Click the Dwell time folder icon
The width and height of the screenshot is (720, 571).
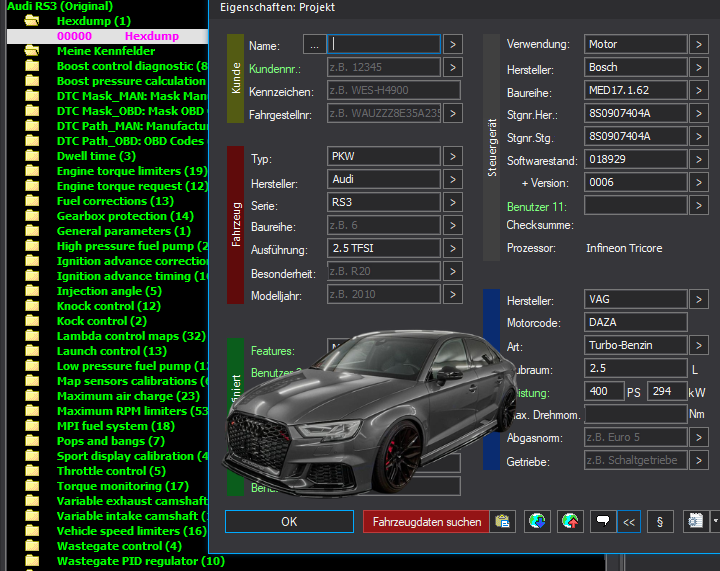pos(32,156)
